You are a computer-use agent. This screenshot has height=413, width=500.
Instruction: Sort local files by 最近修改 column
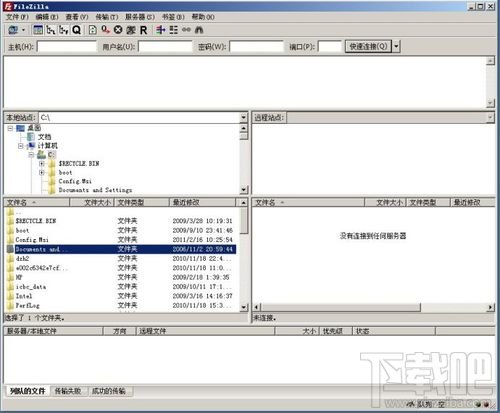[203, 203]
